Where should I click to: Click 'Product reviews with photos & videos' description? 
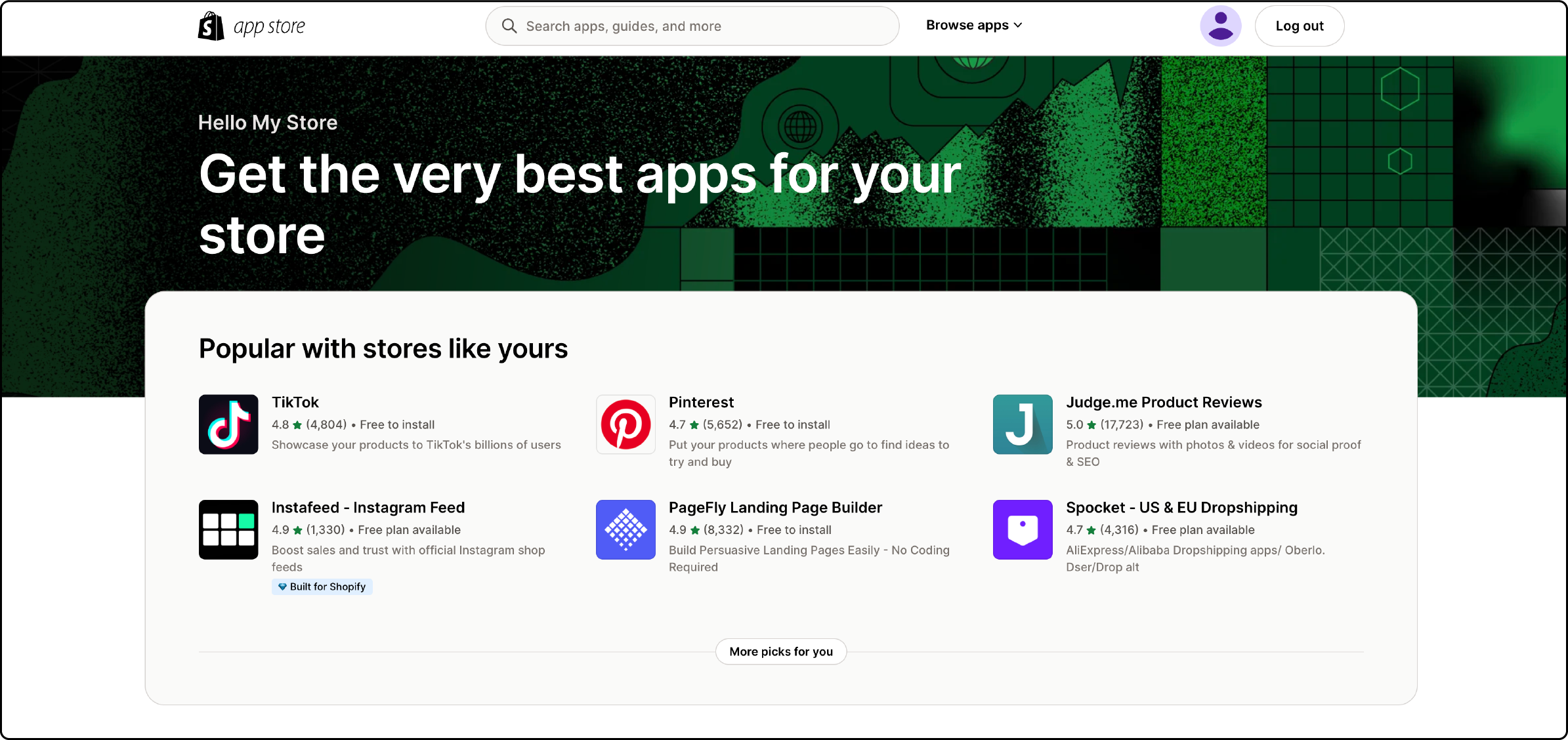click(1213, 453)
